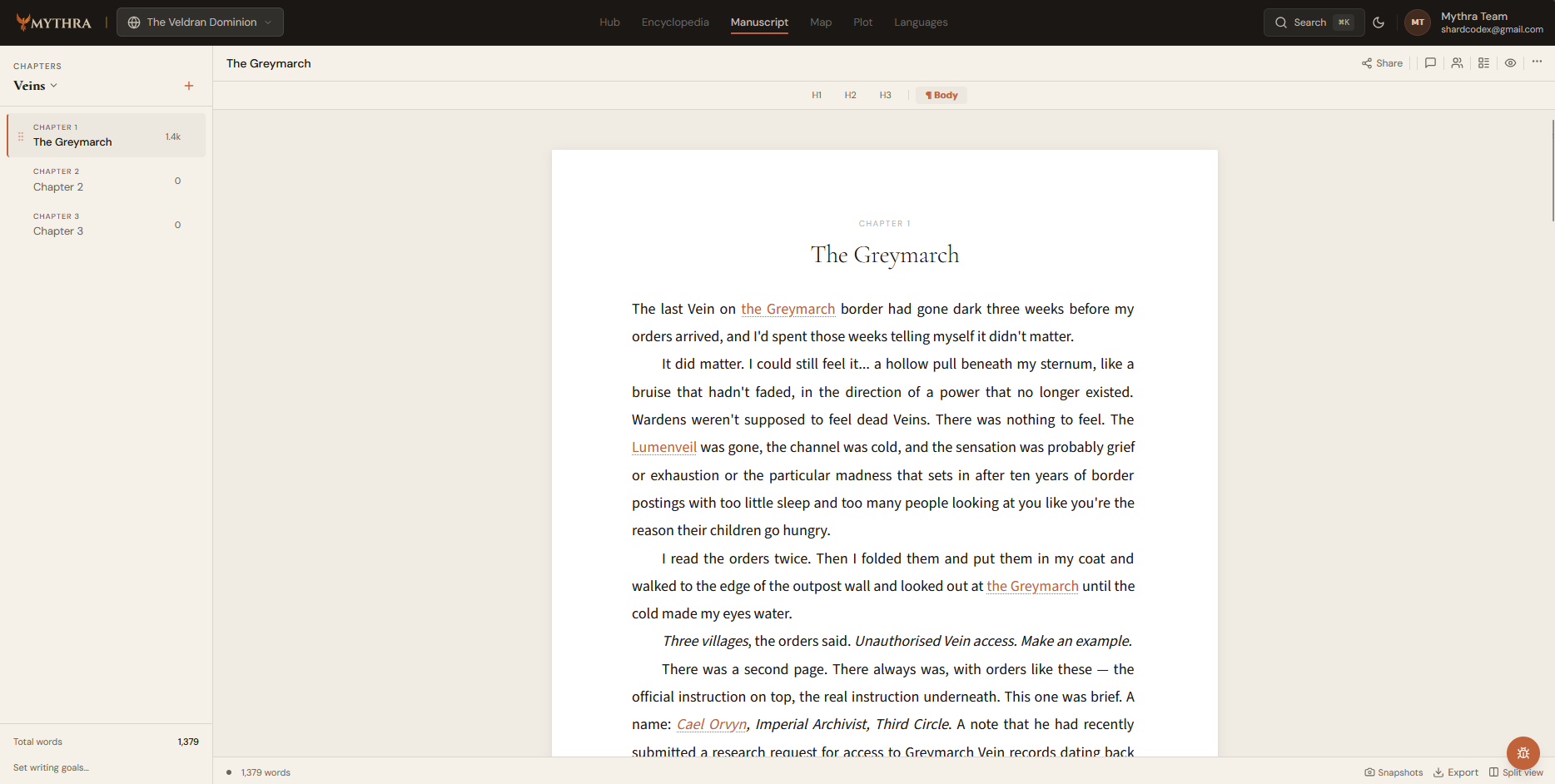Open the collaborators people icon
1555x784 pixels.
(x=1457, y=63)
